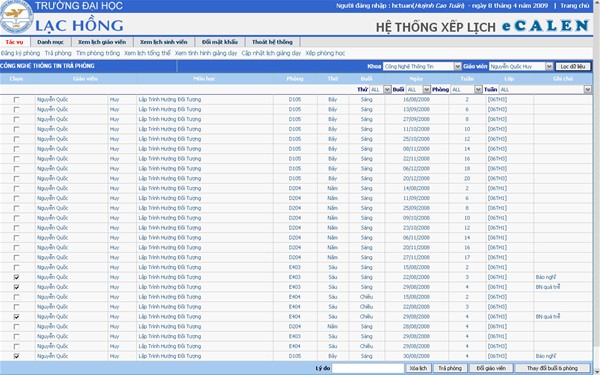The height and width of the screenshot is (375, 600).
Task: Open the Thứ filter dropdown
Action: click(387, 90)
